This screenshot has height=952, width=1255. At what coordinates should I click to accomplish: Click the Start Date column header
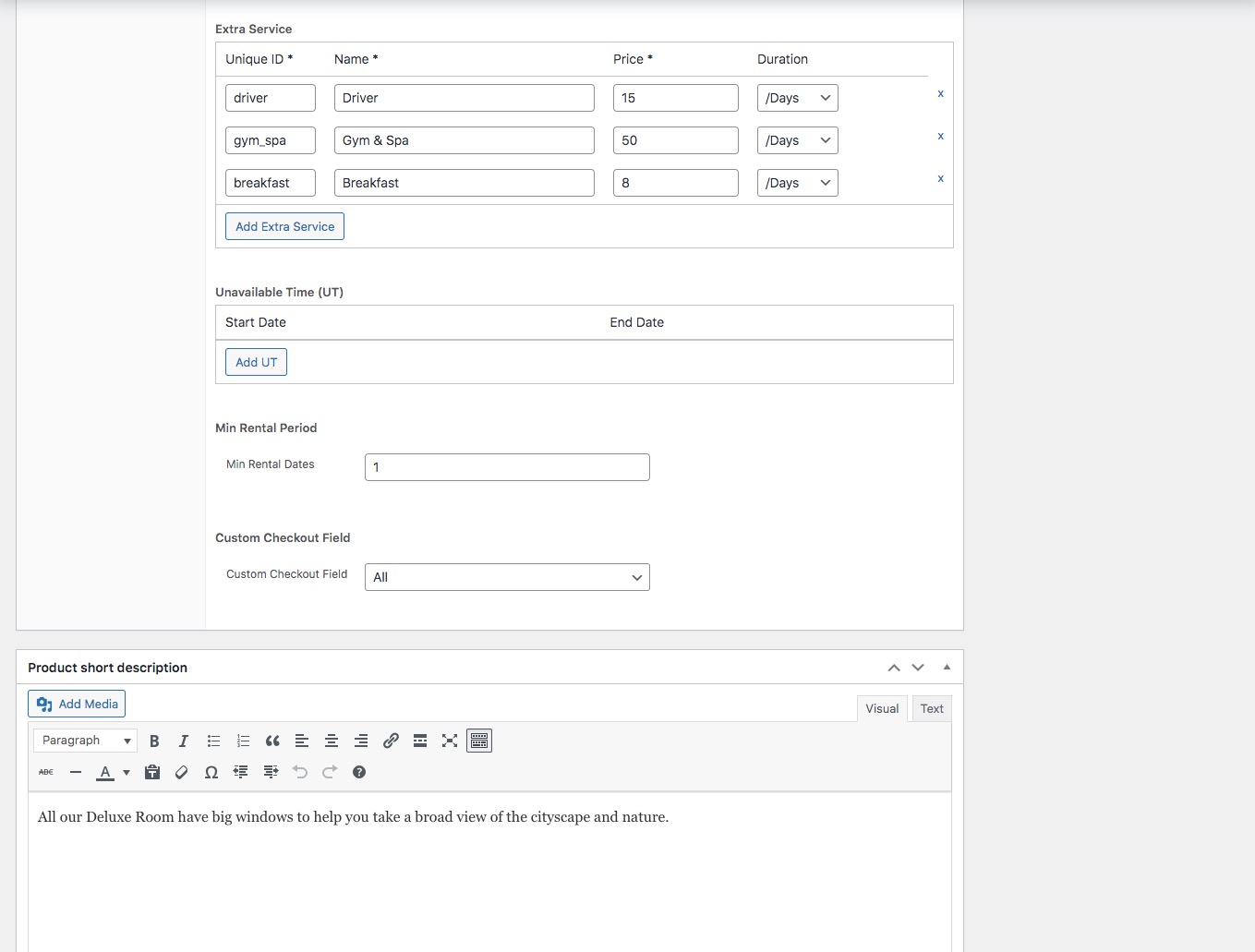click(x=256, y=322)
